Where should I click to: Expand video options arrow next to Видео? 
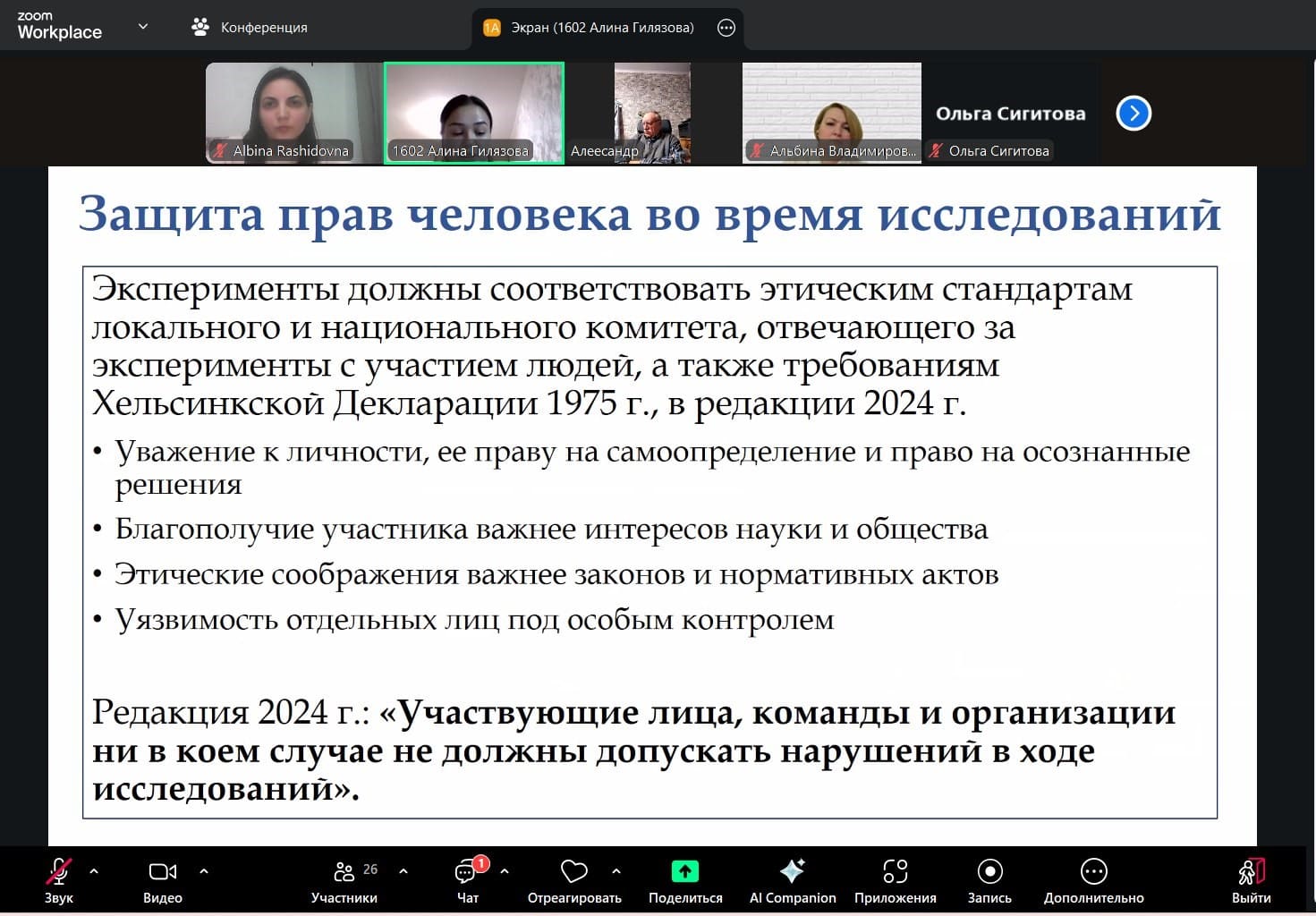coord(204,870)
